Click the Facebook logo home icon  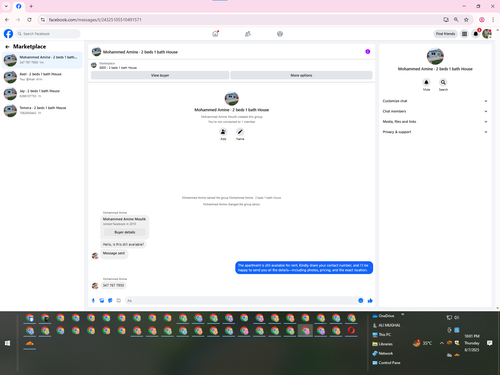pyautogui.click(x=8, y=34)
